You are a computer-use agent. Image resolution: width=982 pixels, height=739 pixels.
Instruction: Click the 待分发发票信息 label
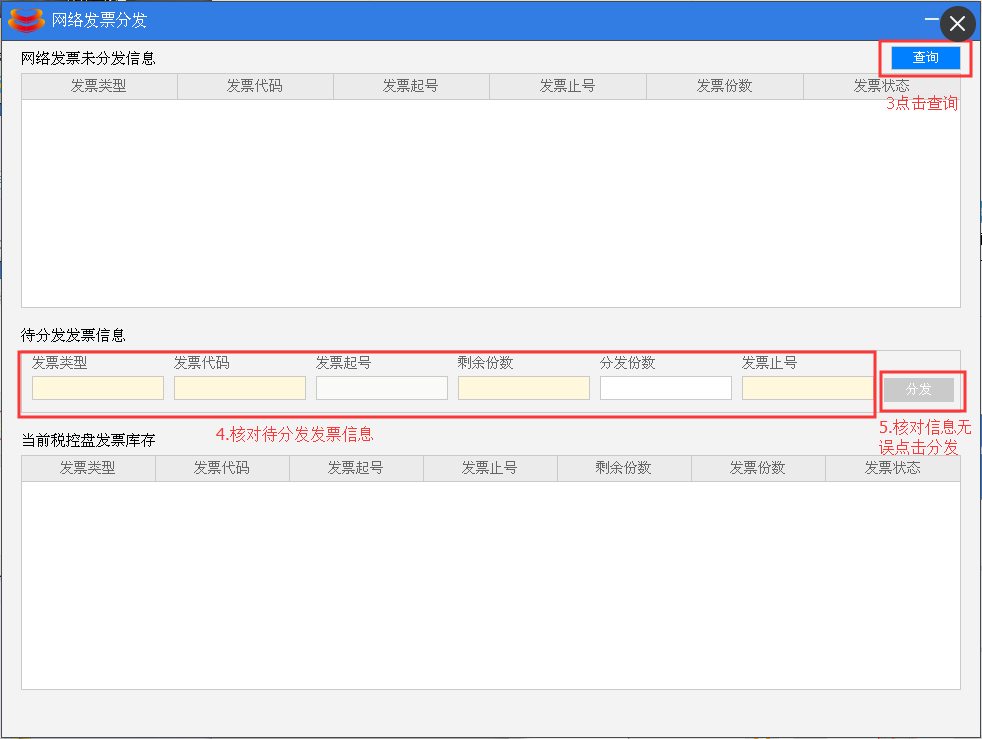pos(73,335)
